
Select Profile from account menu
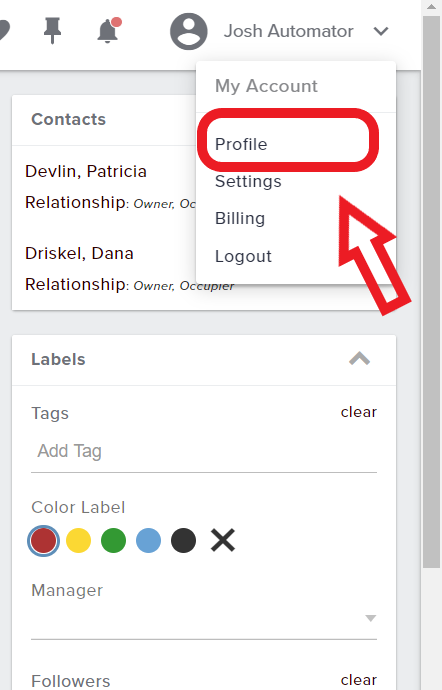pos(241,144)
